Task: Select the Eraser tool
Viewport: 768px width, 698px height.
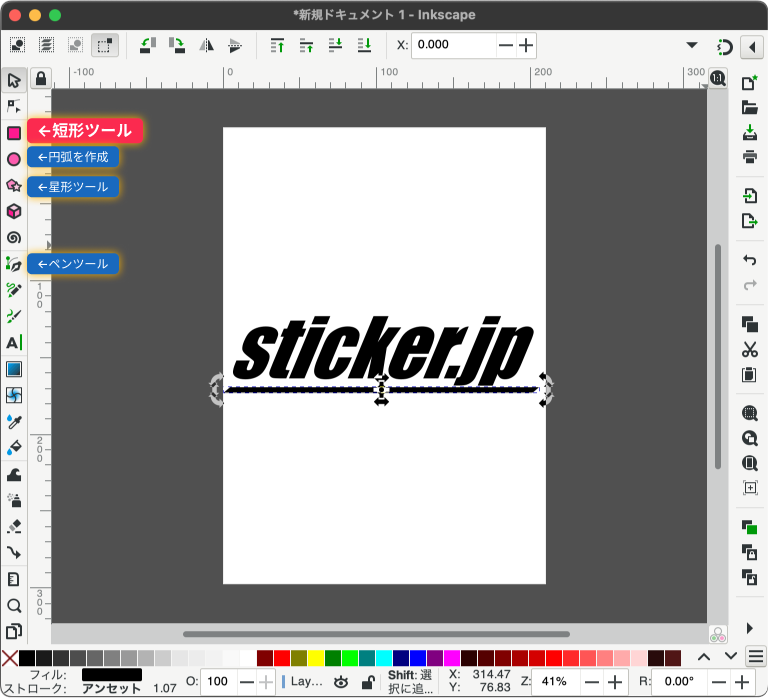Action: point(14,527)
